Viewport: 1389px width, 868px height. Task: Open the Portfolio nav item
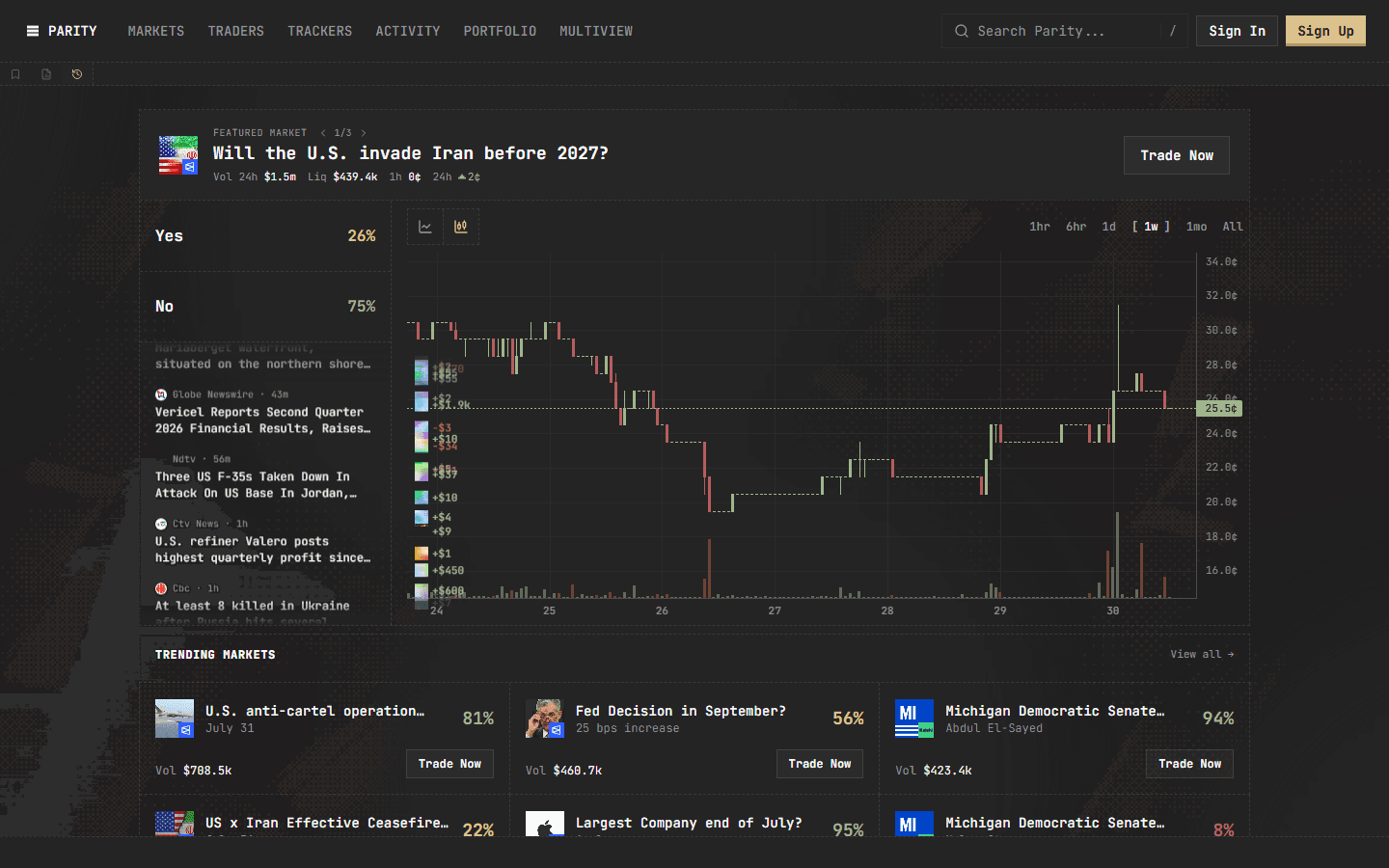pos(500,31)
